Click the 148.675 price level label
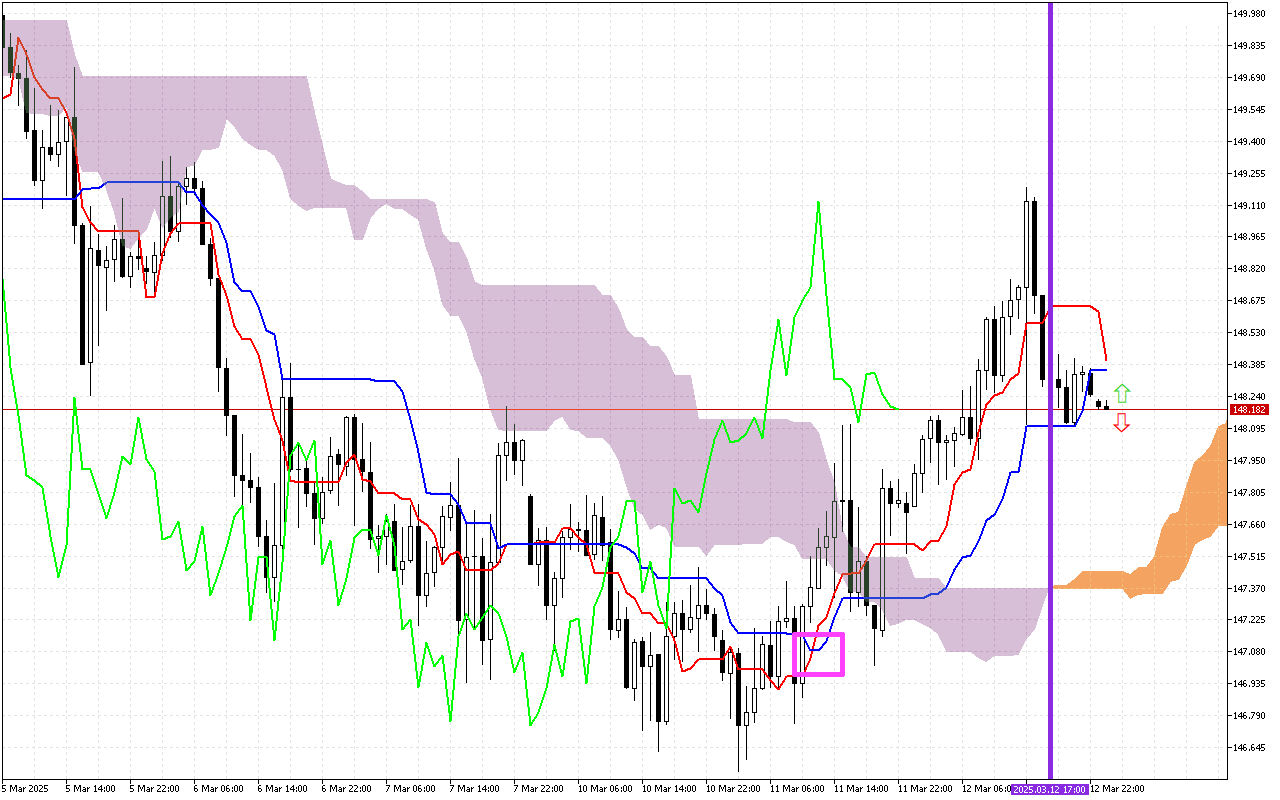Image resolution: width=1280 pixels, height=800 pixels. point(1250,301)
